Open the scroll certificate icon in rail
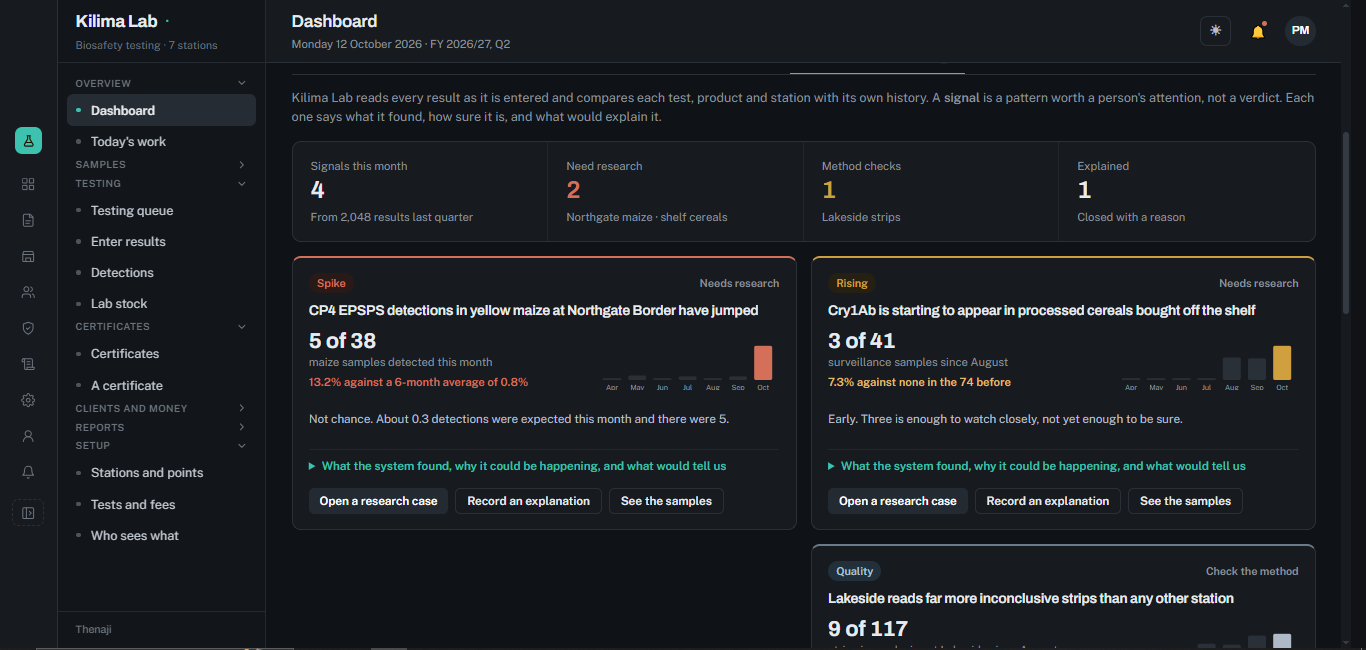The image size is (1366, 650). click(28, 364)
